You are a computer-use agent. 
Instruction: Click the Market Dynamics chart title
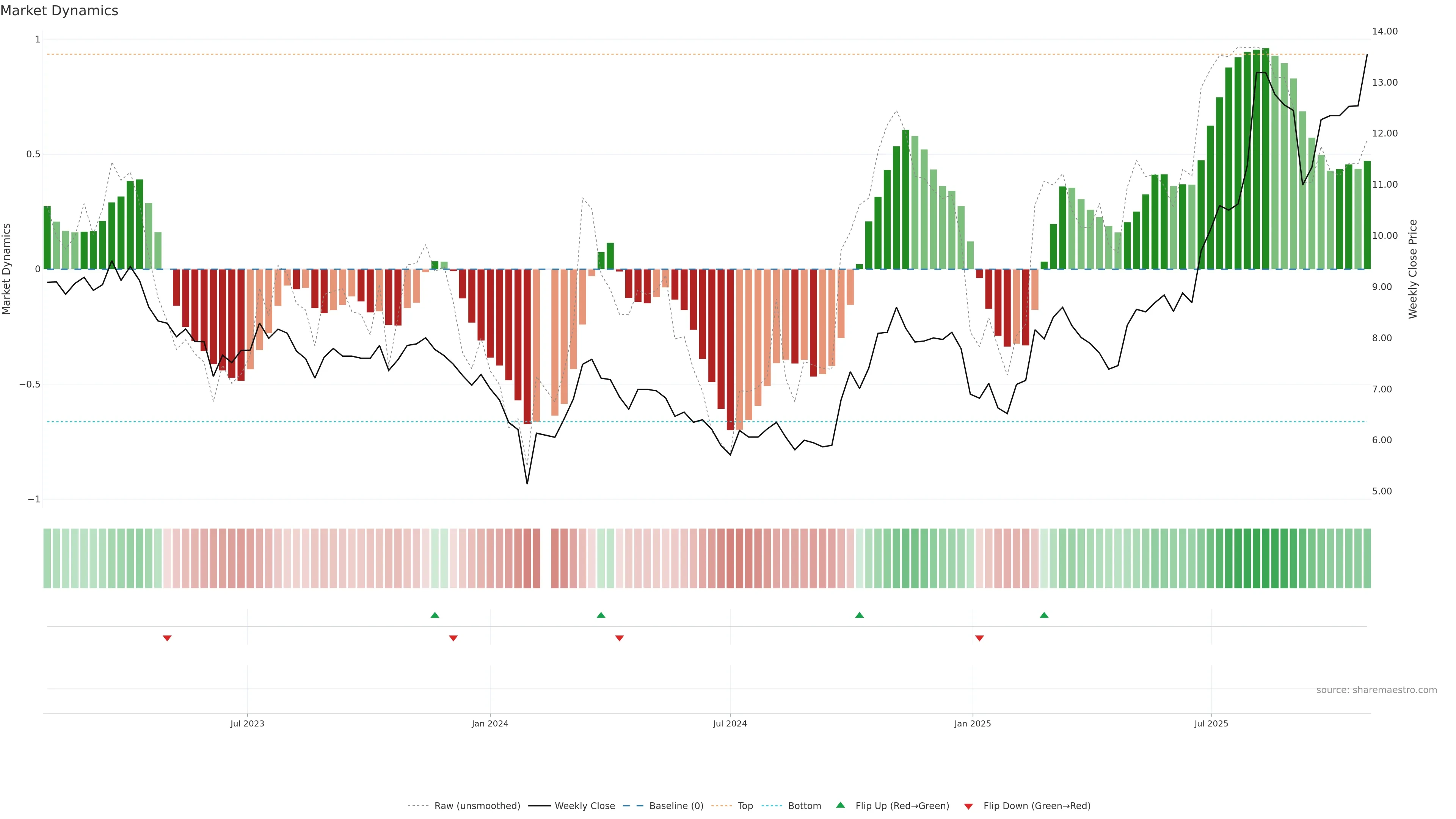pyautogui.click(x=60, y=11)
